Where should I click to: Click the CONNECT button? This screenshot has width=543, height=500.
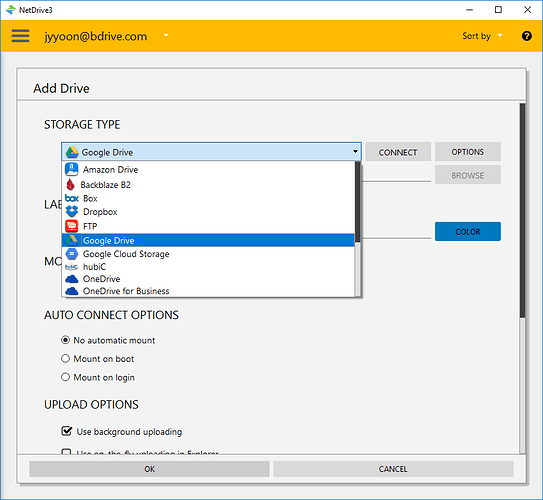point(398,152)
